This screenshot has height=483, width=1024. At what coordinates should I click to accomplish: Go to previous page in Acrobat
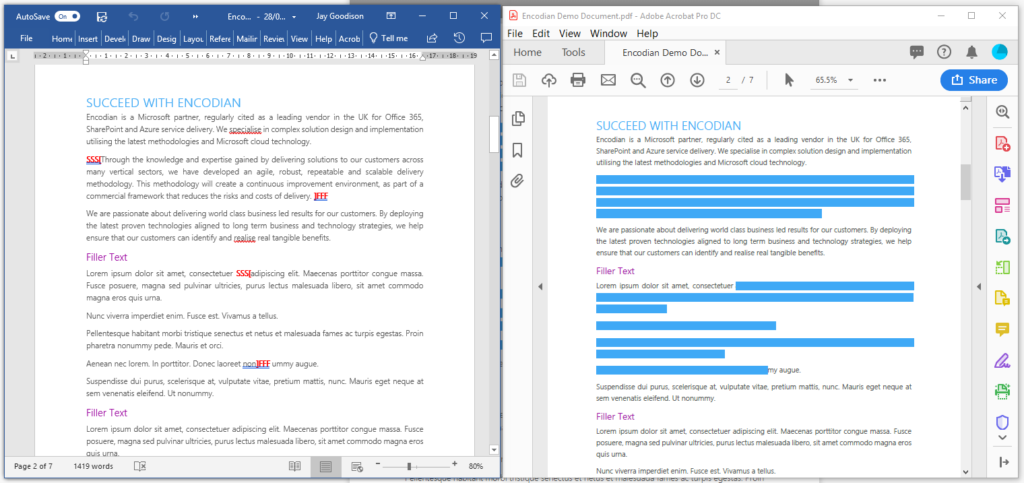[x=667, y=80]
